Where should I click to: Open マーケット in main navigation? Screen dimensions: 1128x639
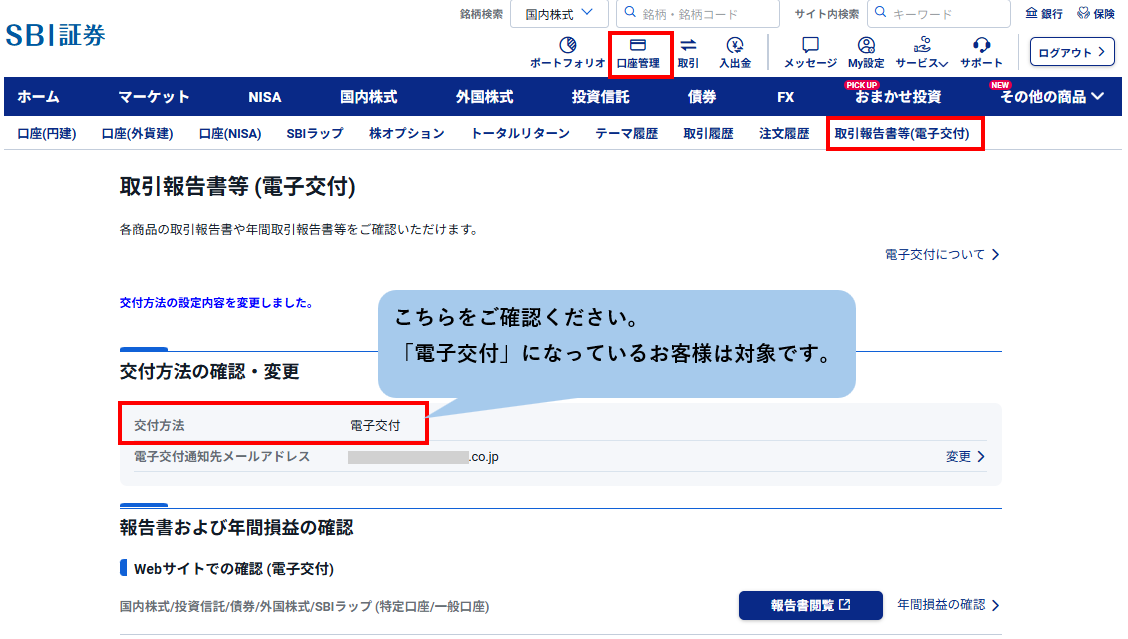pos(154,96)
